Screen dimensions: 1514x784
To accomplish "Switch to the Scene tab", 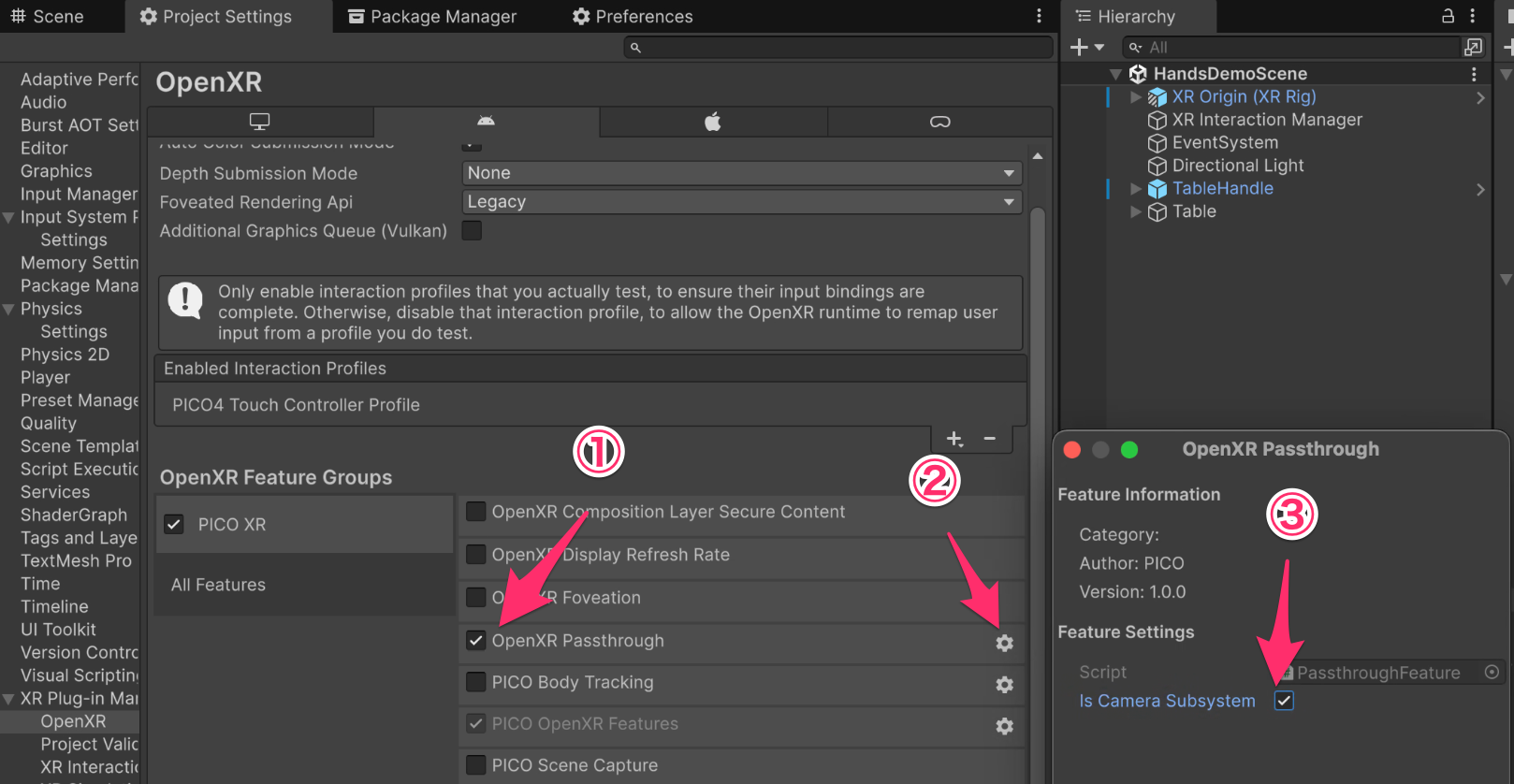I will pos(47,17).
